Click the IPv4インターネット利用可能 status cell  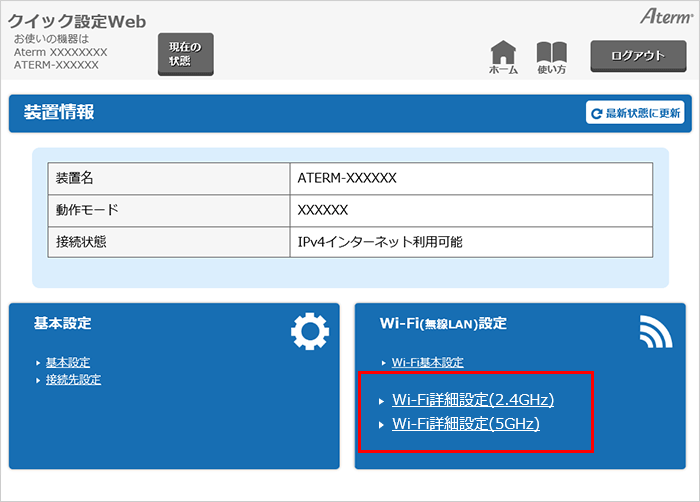(380, 241)
